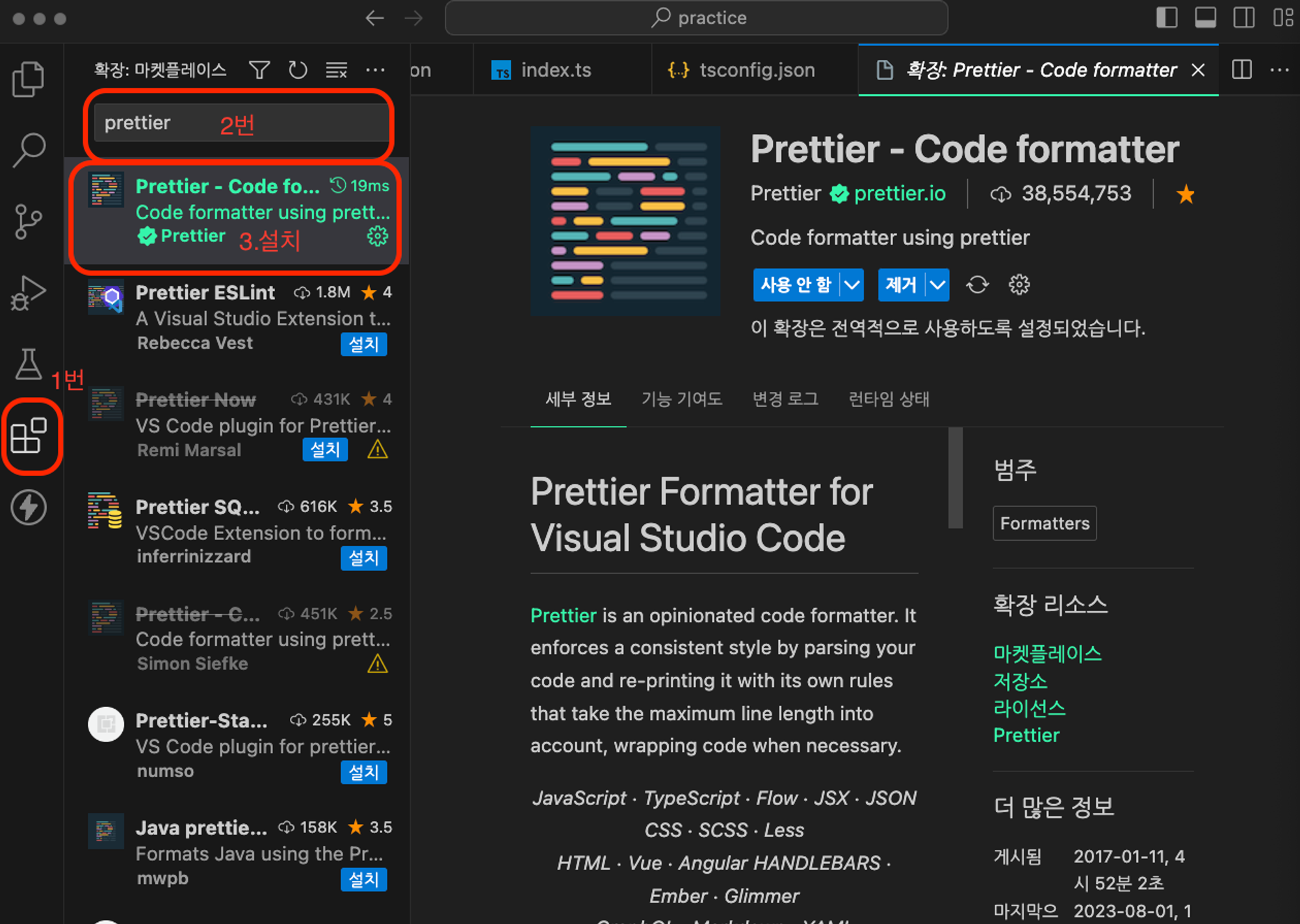
Task: Open marketplace view more actions menu
Action: coord(376,70)
